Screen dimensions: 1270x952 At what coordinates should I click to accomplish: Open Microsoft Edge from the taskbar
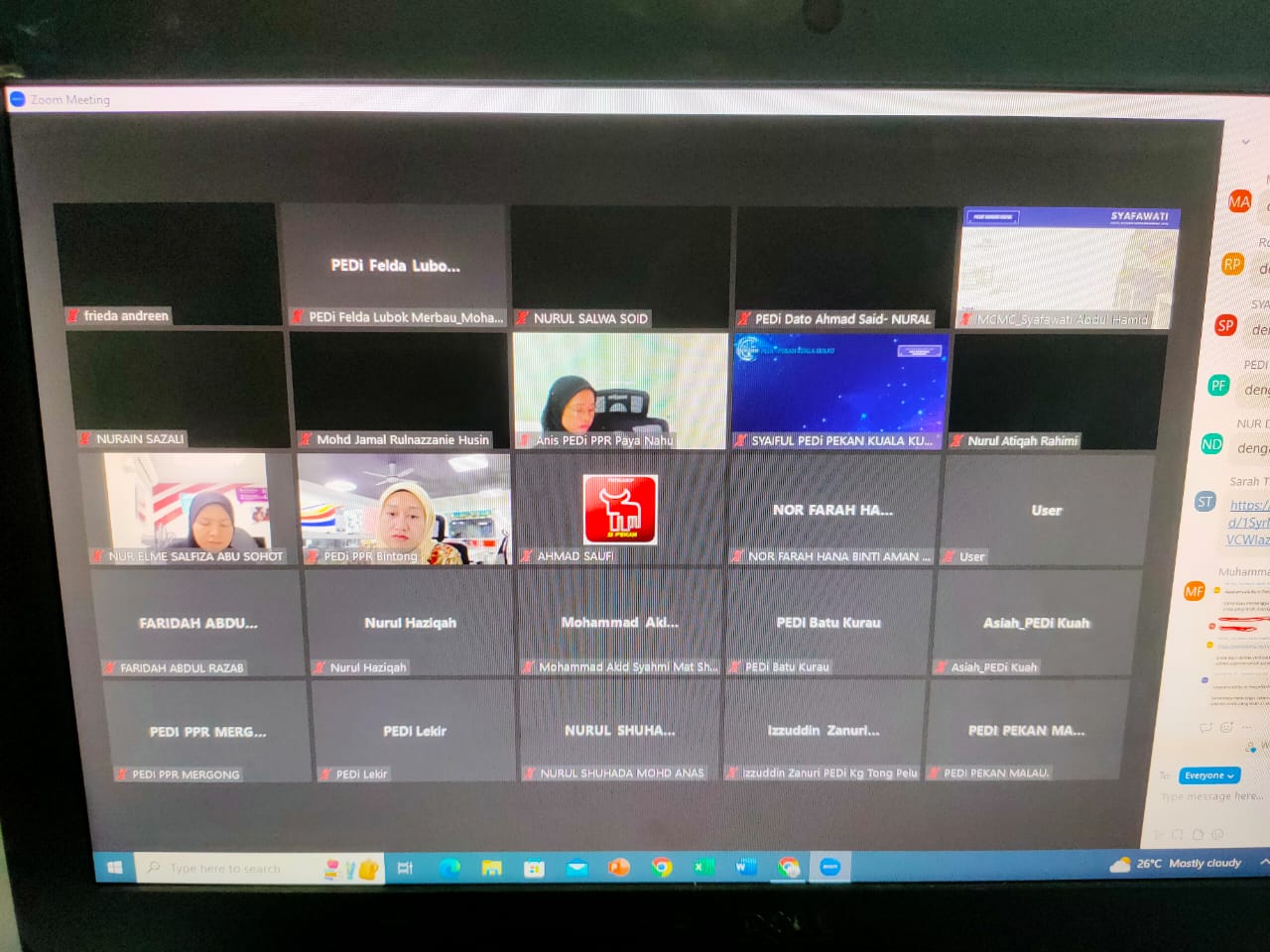(449, 868)
